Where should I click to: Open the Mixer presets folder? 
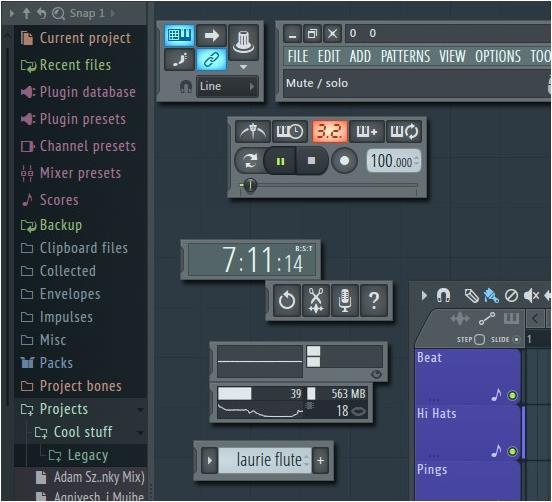pyautogui.click(x=70, y=173)
